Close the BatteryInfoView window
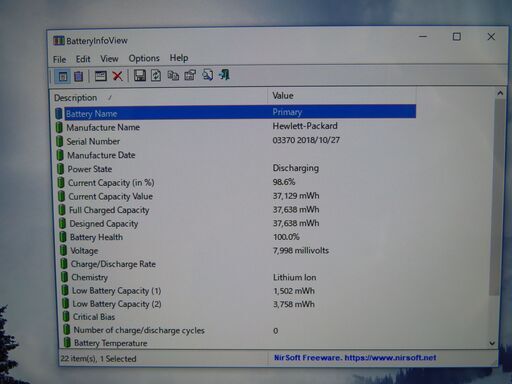Image resolution: width=512 pixels, height=384 pixels. coord(491,37)
